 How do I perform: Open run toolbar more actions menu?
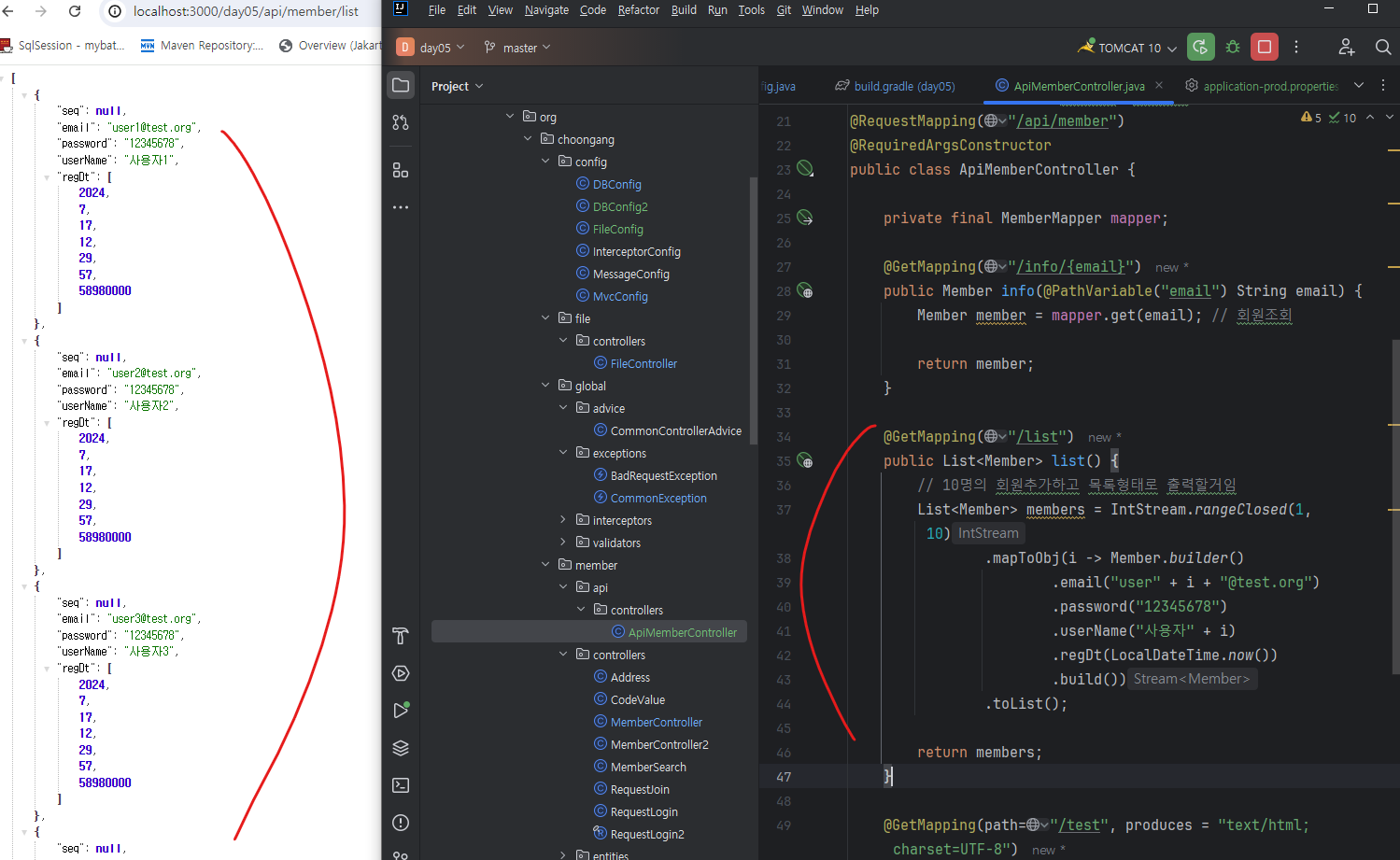[1296, 47]
